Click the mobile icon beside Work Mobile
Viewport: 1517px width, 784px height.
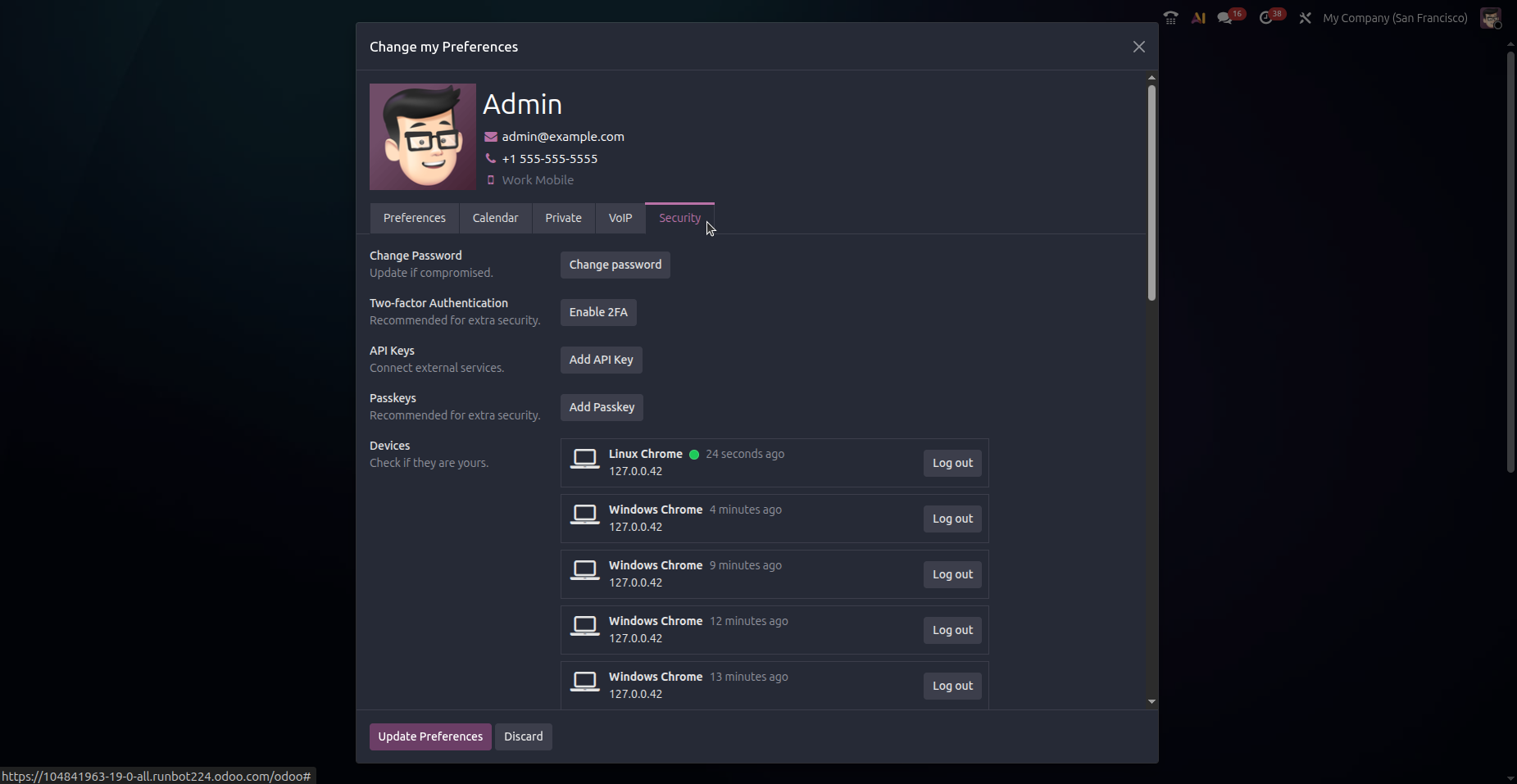click(490, 179)
